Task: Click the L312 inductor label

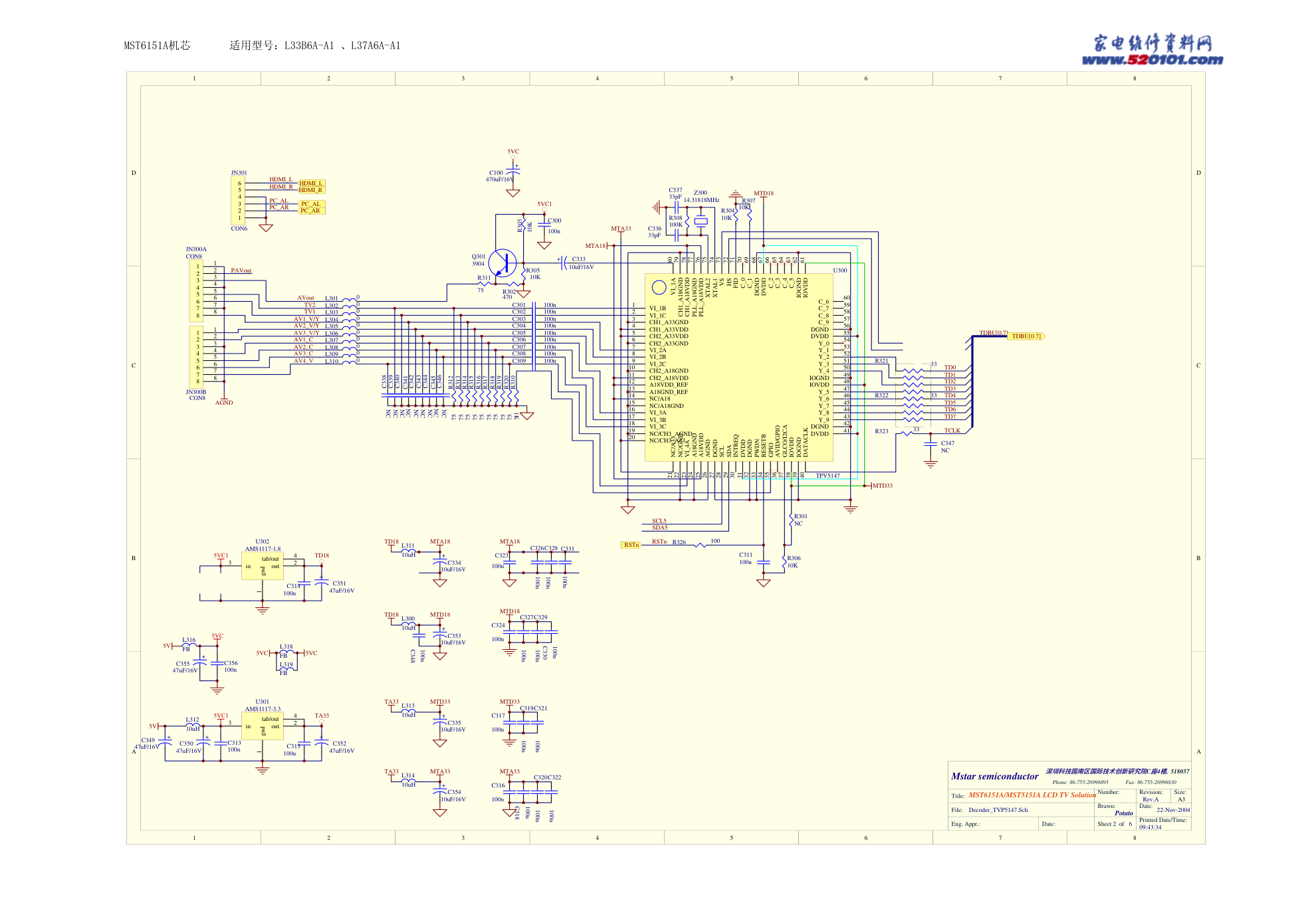Action: coord(192,720)
